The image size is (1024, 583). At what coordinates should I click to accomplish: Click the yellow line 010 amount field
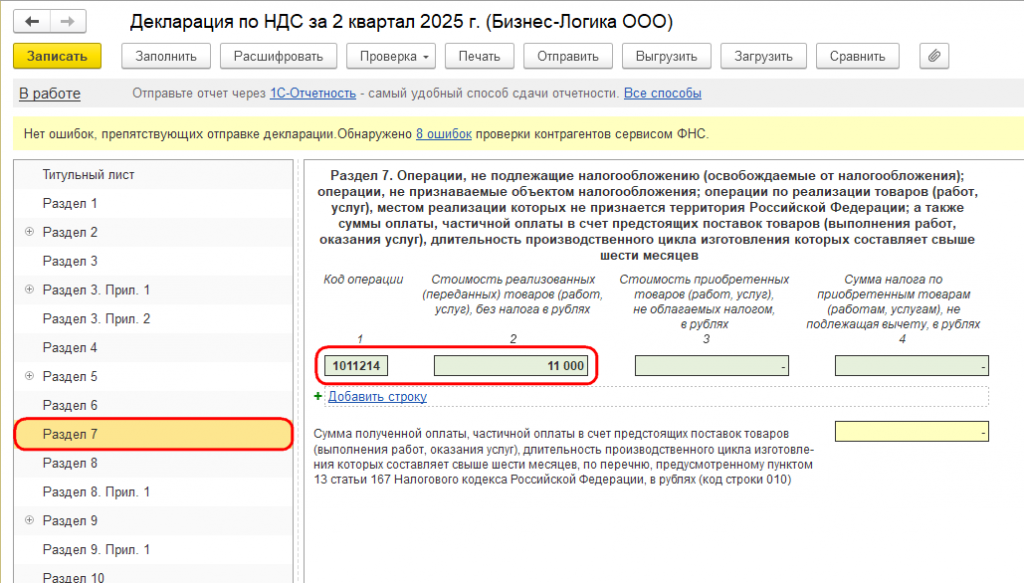tap(912, 432)
